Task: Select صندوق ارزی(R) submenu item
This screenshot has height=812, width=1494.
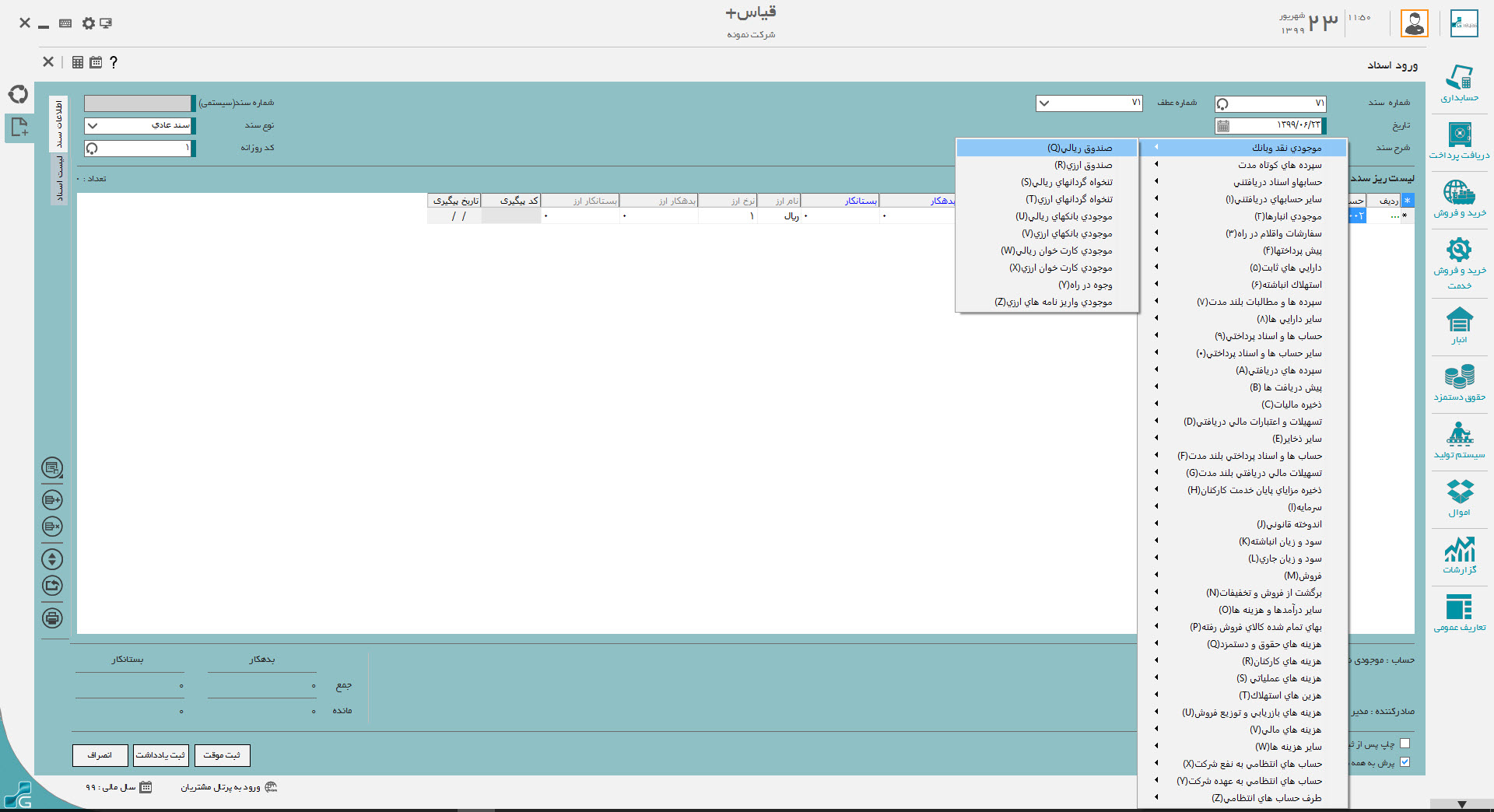Action: (x=1047, y=165)
